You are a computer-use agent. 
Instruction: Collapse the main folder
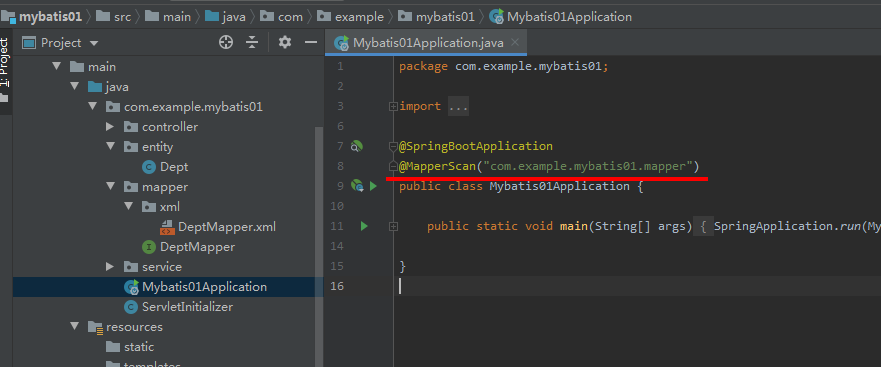pyautogui.click(x=56, y=66)
